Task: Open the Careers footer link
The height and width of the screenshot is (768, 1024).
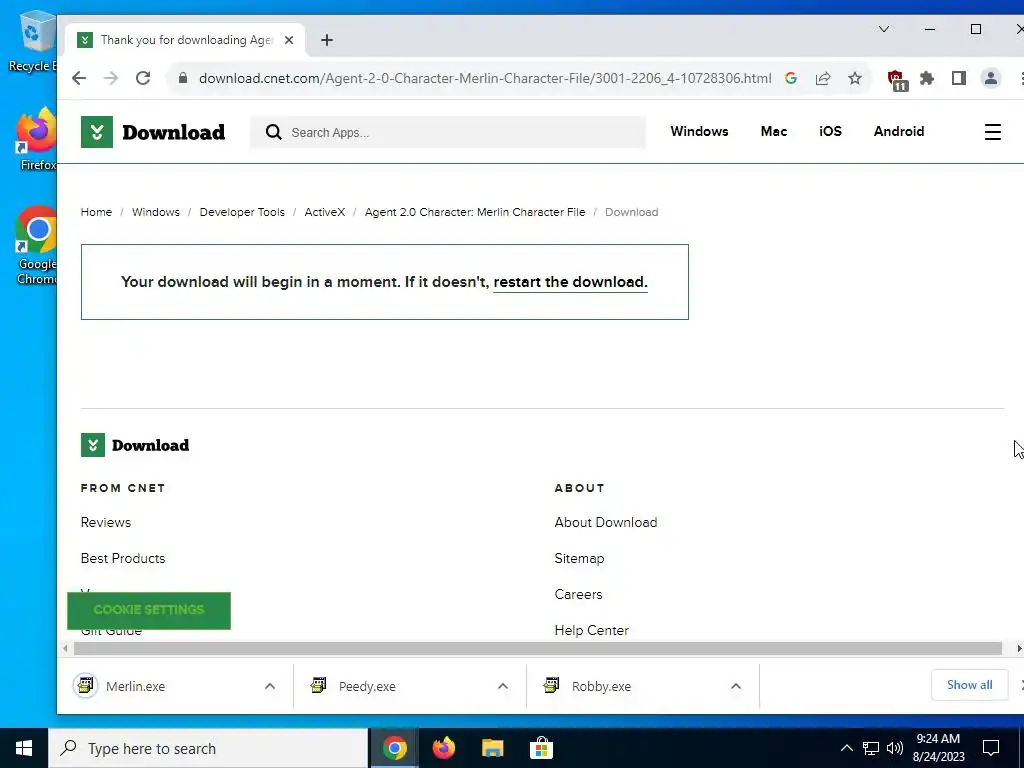Action: pos(578,594)
